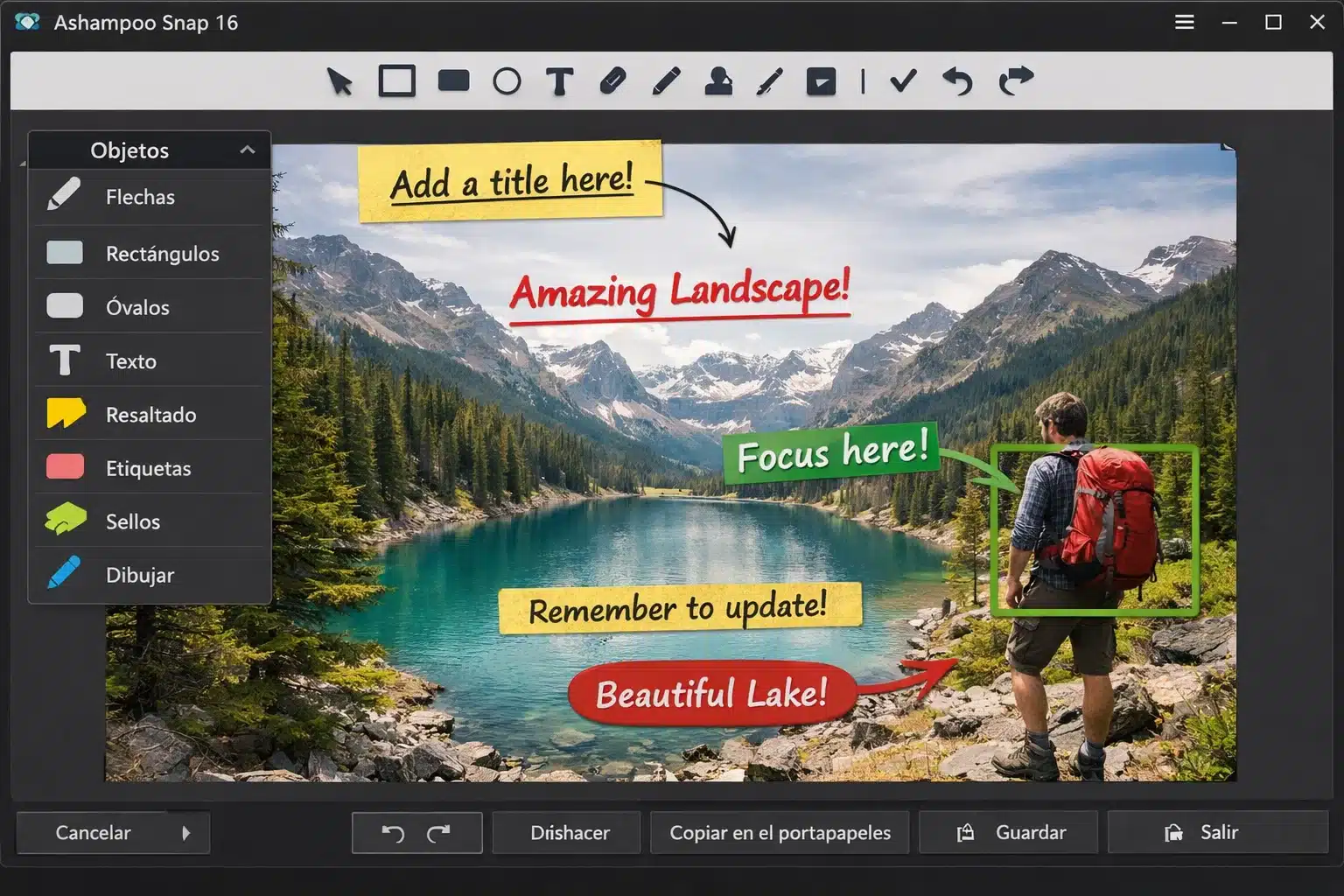
Task: Activate the pencil drawing tool
Action: (665, 81)
